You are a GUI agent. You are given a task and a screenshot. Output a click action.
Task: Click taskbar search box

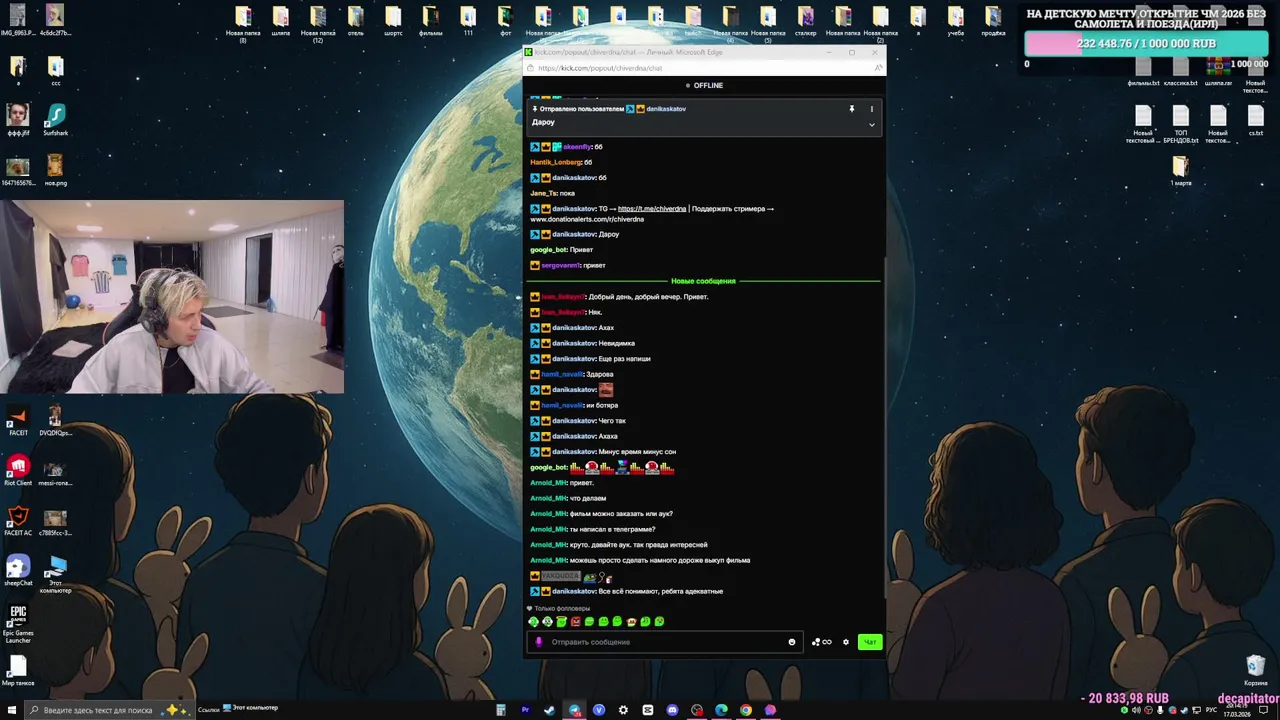(108, 710)
